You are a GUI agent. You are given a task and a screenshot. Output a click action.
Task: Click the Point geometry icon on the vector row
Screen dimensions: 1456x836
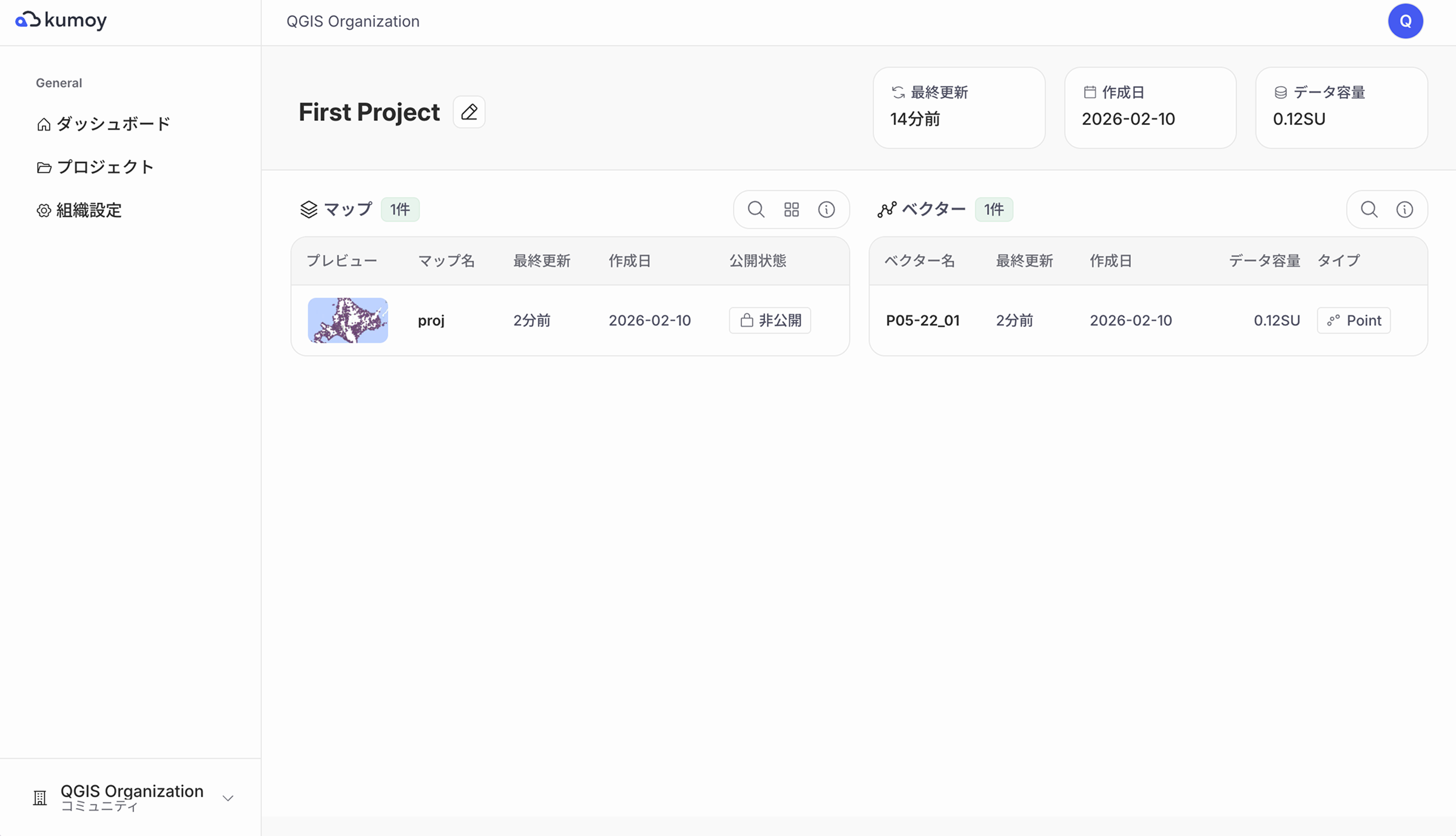[1334, 320]
